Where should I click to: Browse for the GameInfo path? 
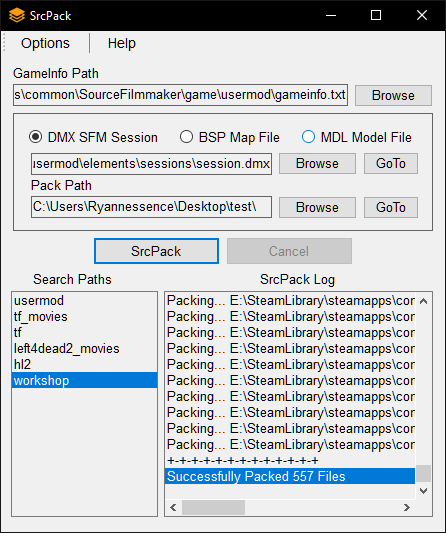click(393, 96)
